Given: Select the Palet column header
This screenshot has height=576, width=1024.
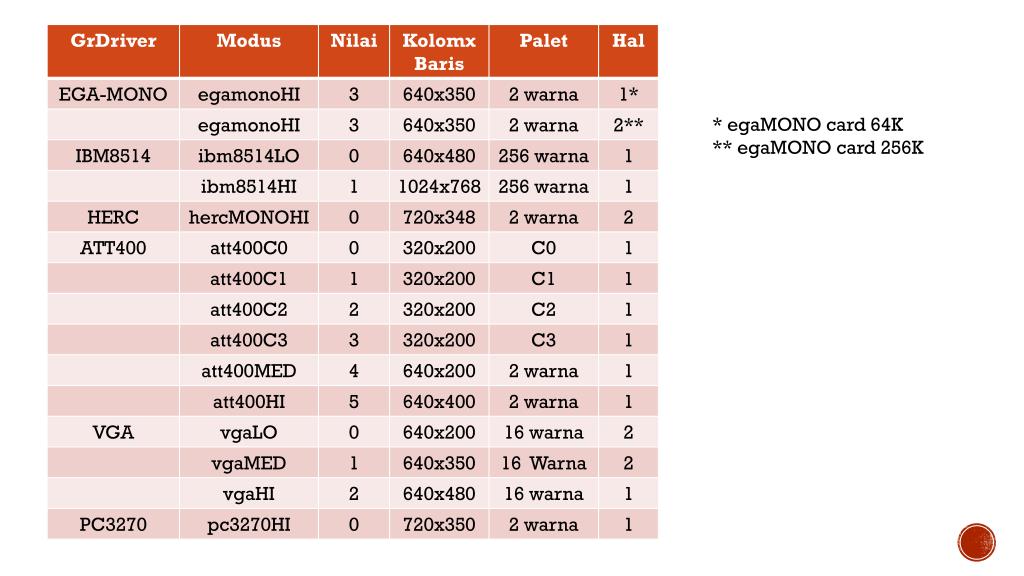Looking at the screenshot, I should (x=543, y=52).
